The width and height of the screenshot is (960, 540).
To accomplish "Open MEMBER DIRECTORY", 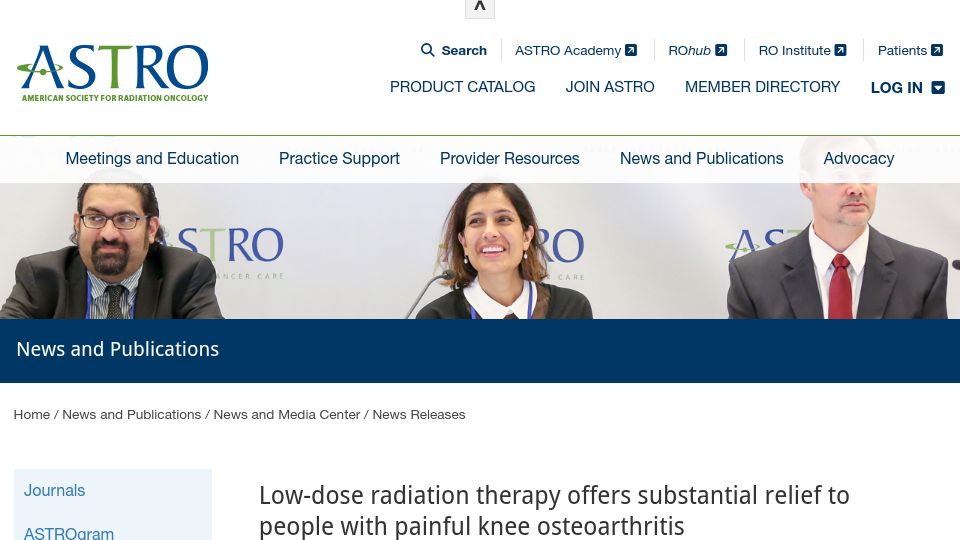I will (x=762, y=87).
